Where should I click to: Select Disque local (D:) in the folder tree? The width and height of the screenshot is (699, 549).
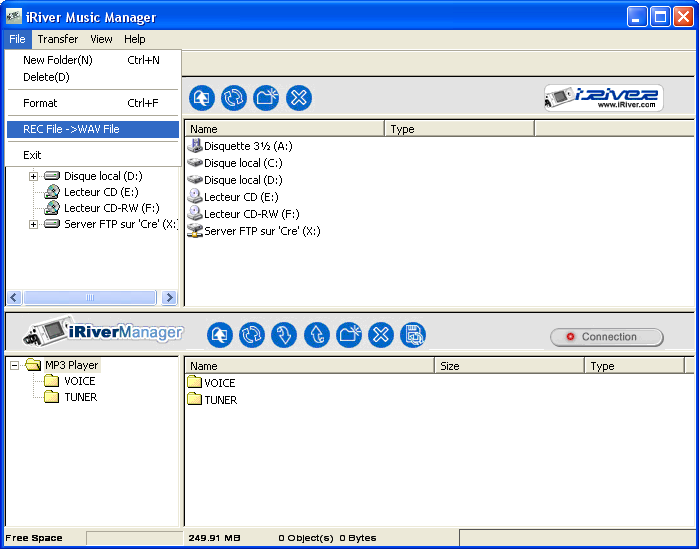[x=103, y=176]
